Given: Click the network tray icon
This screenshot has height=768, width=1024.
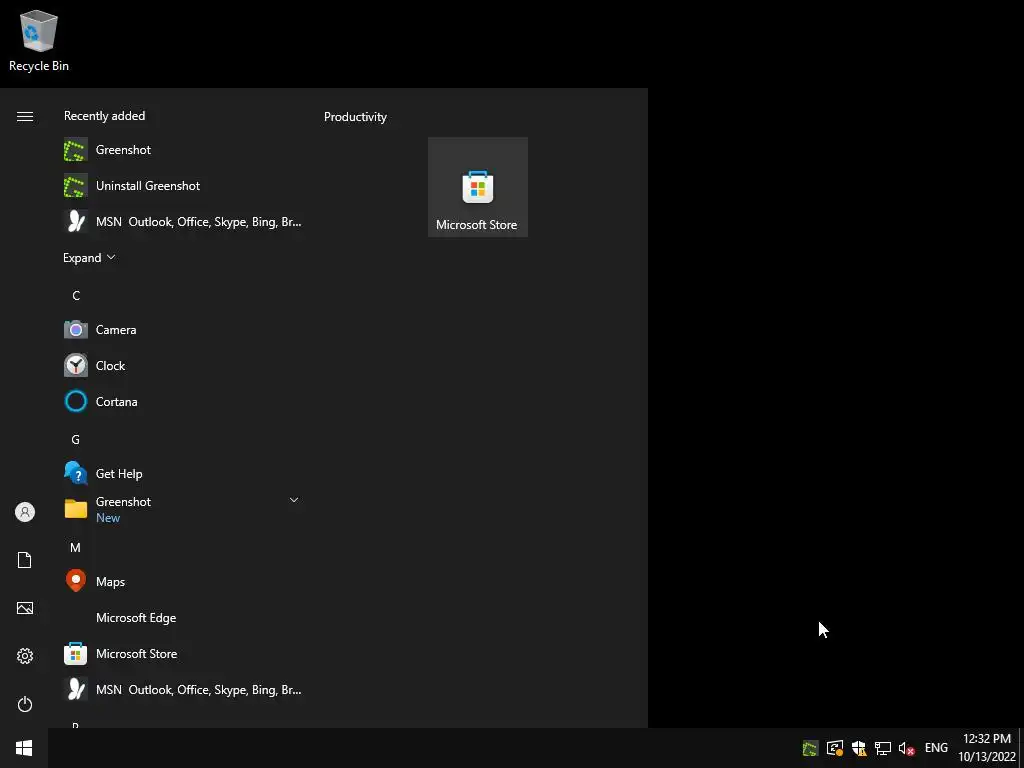Looking at the screenshot, I should (883, 748).
